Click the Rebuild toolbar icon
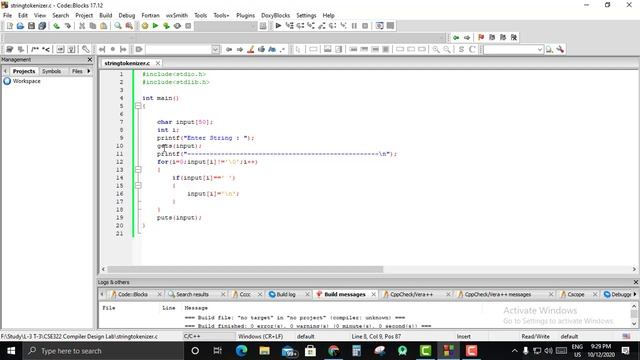640x360 pixels. pyautogui.click(x=177, y=26)
